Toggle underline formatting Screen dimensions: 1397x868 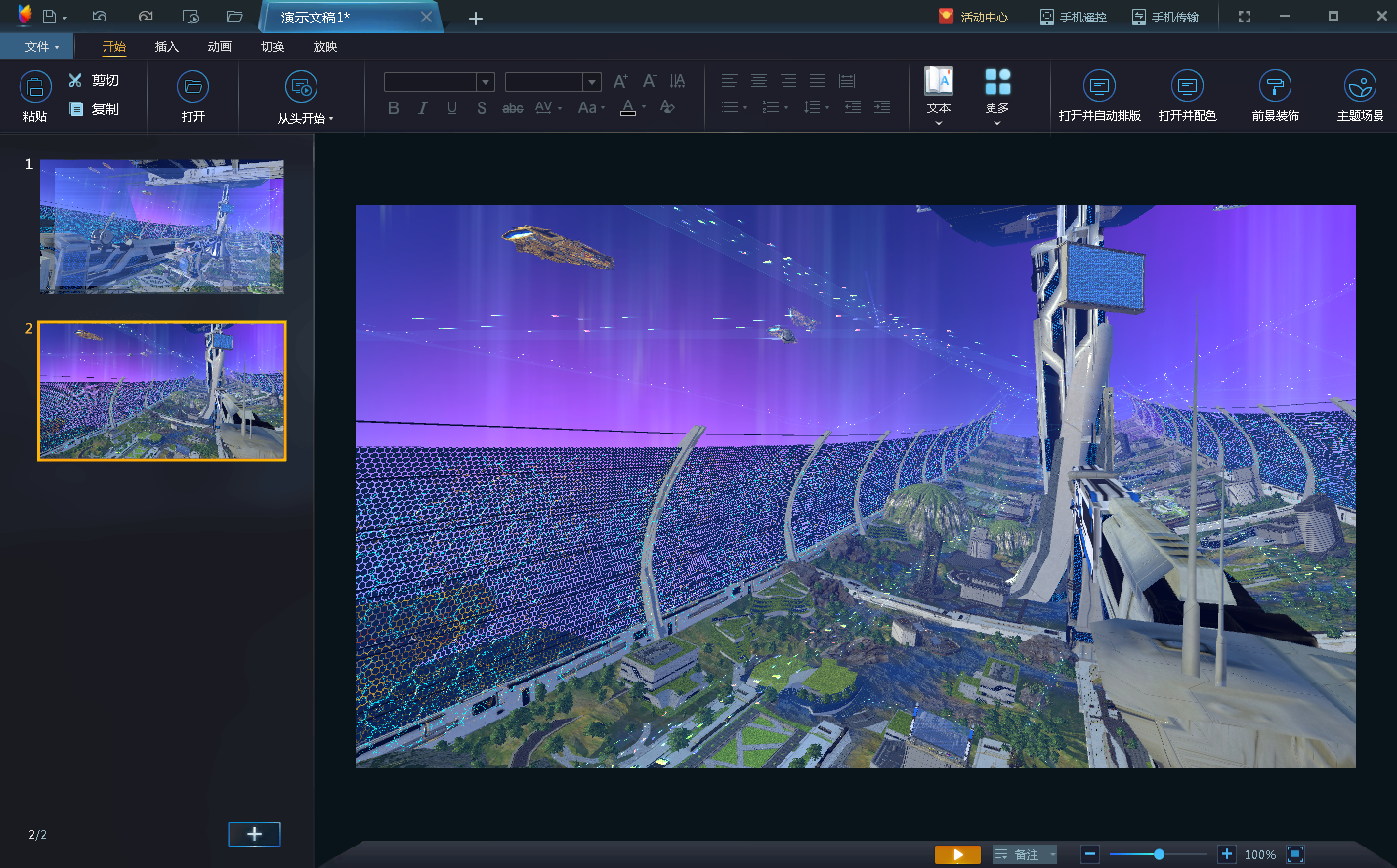(451, 108)
